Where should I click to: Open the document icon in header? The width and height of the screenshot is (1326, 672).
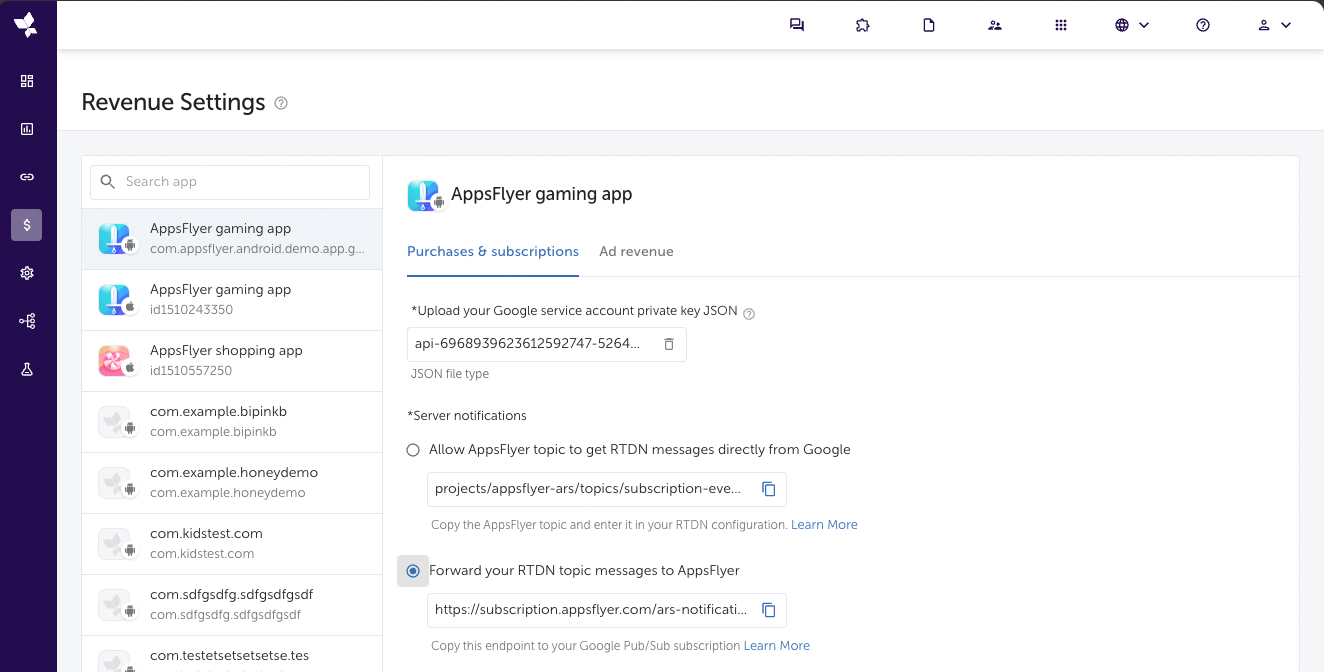point(929,25)
